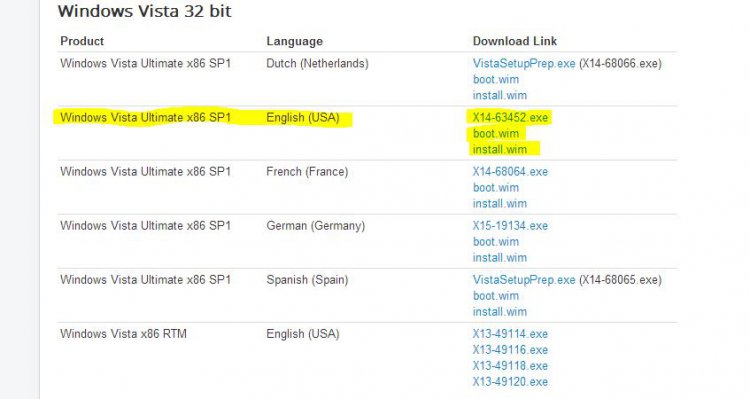This screenshot has height=399, width=750.
Task: Click the X13-49116.exe RTM link
Action: pos(510,350)
